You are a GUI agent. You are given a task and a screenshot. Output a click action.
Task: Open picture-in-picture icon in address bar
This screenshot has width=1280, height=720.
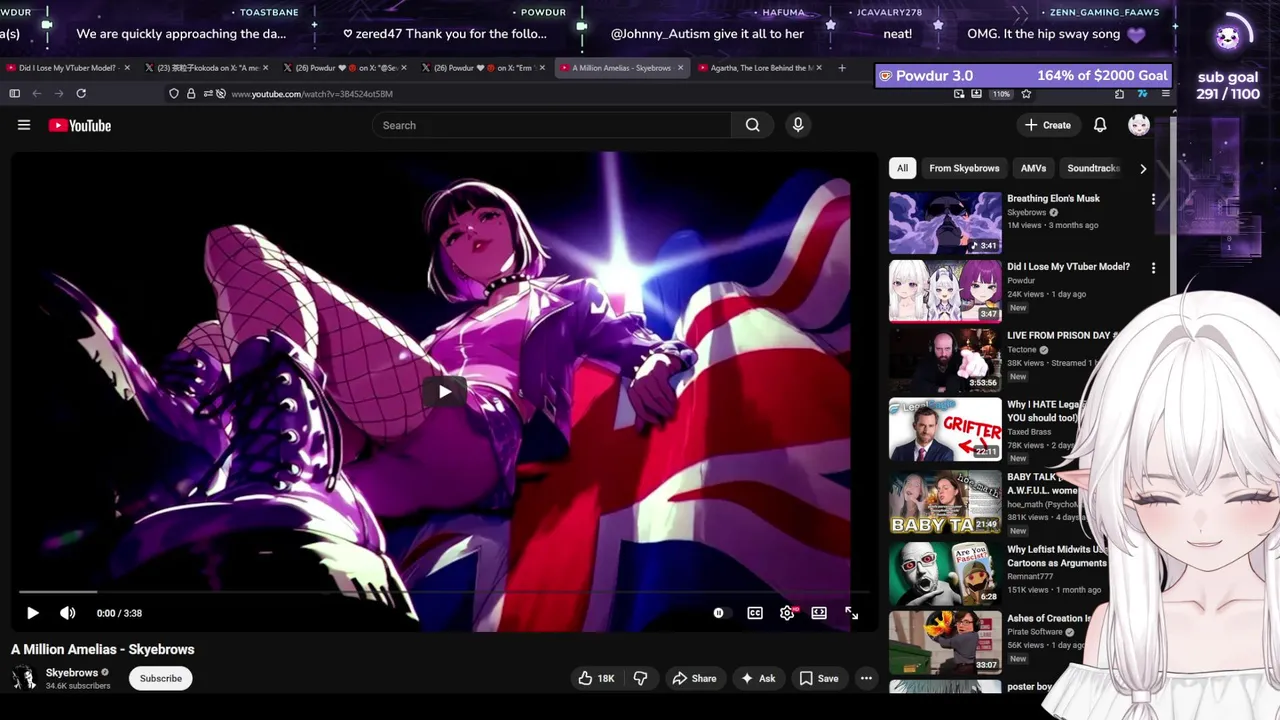[959, 93]
